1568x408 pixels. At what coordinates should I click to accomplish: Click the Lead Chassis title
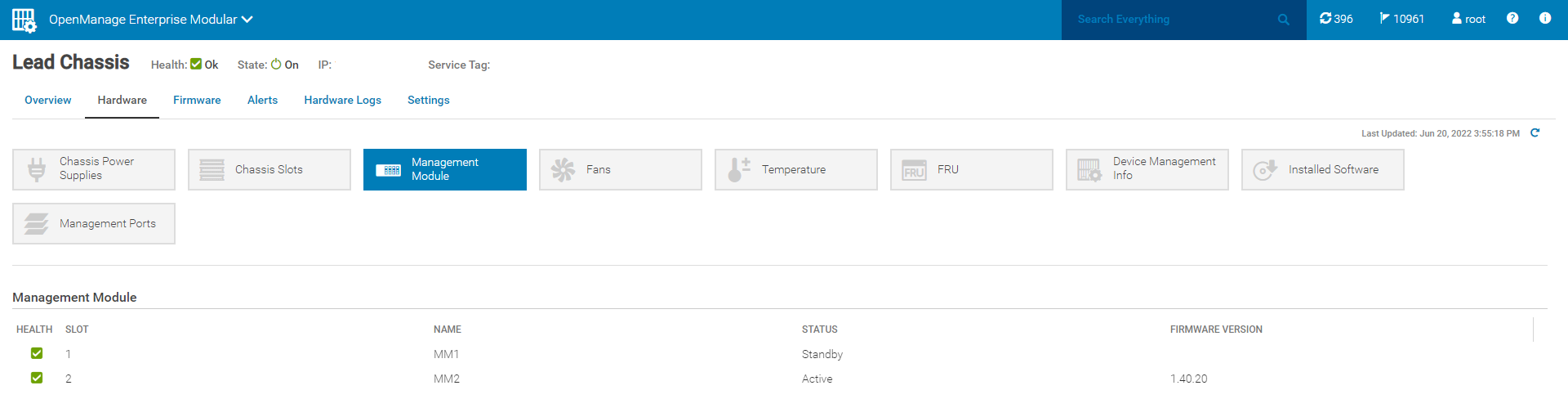pyautogui.click(x=71, y=62)
